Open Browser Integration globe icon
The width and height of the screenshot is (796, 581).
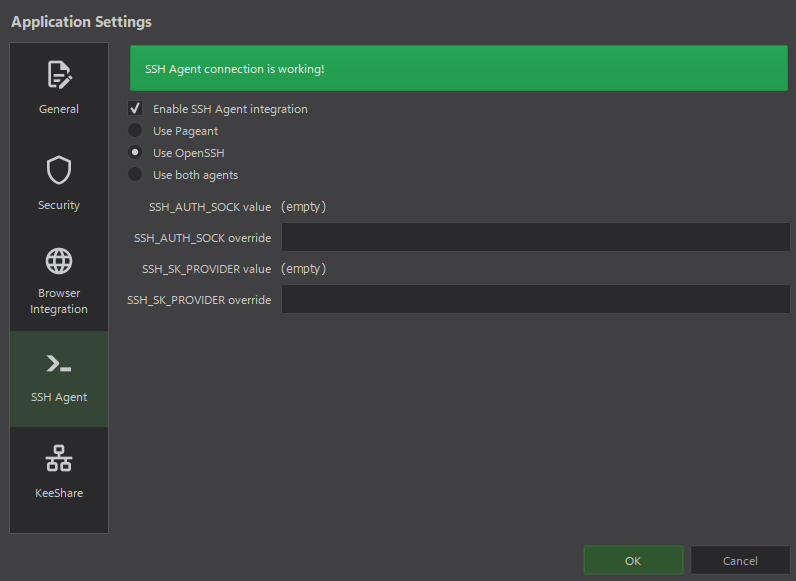59,261
